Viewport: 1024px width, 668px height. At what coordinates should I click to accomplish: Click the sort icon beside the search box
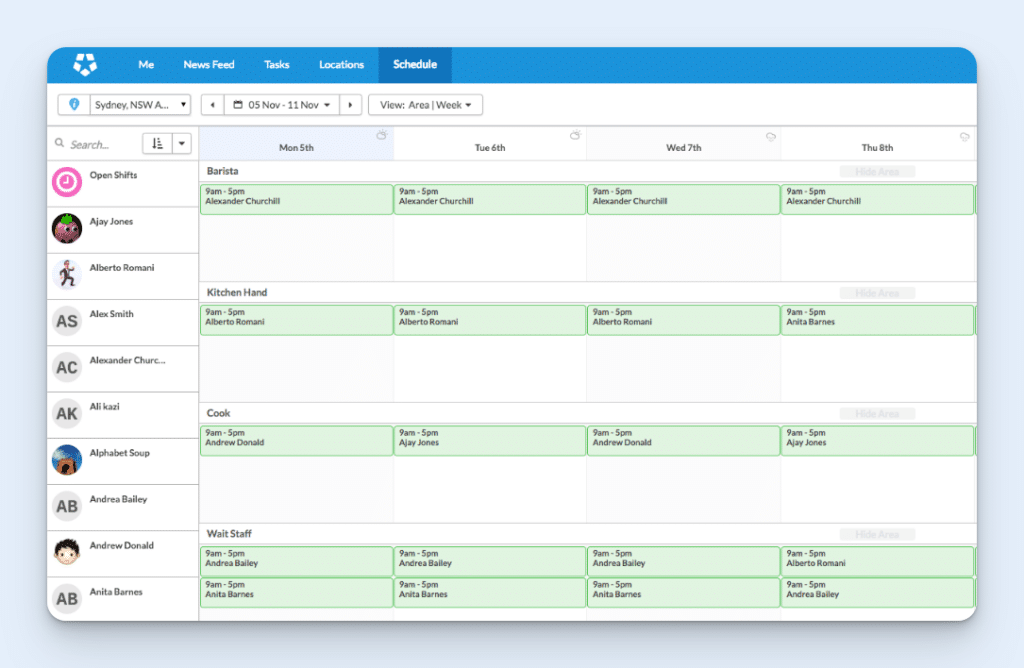pos(160,143)
